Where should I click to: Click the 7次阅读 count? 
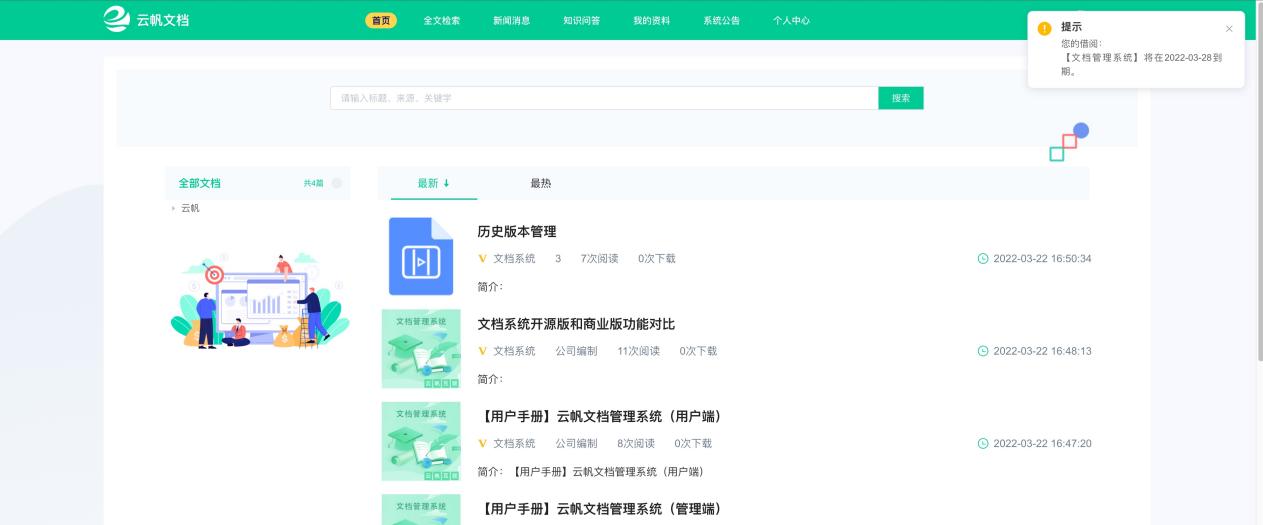[600, 259]
